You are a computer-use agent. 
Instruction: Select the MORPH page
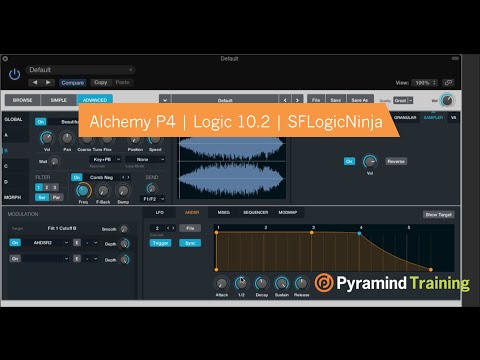coord(14,197)
